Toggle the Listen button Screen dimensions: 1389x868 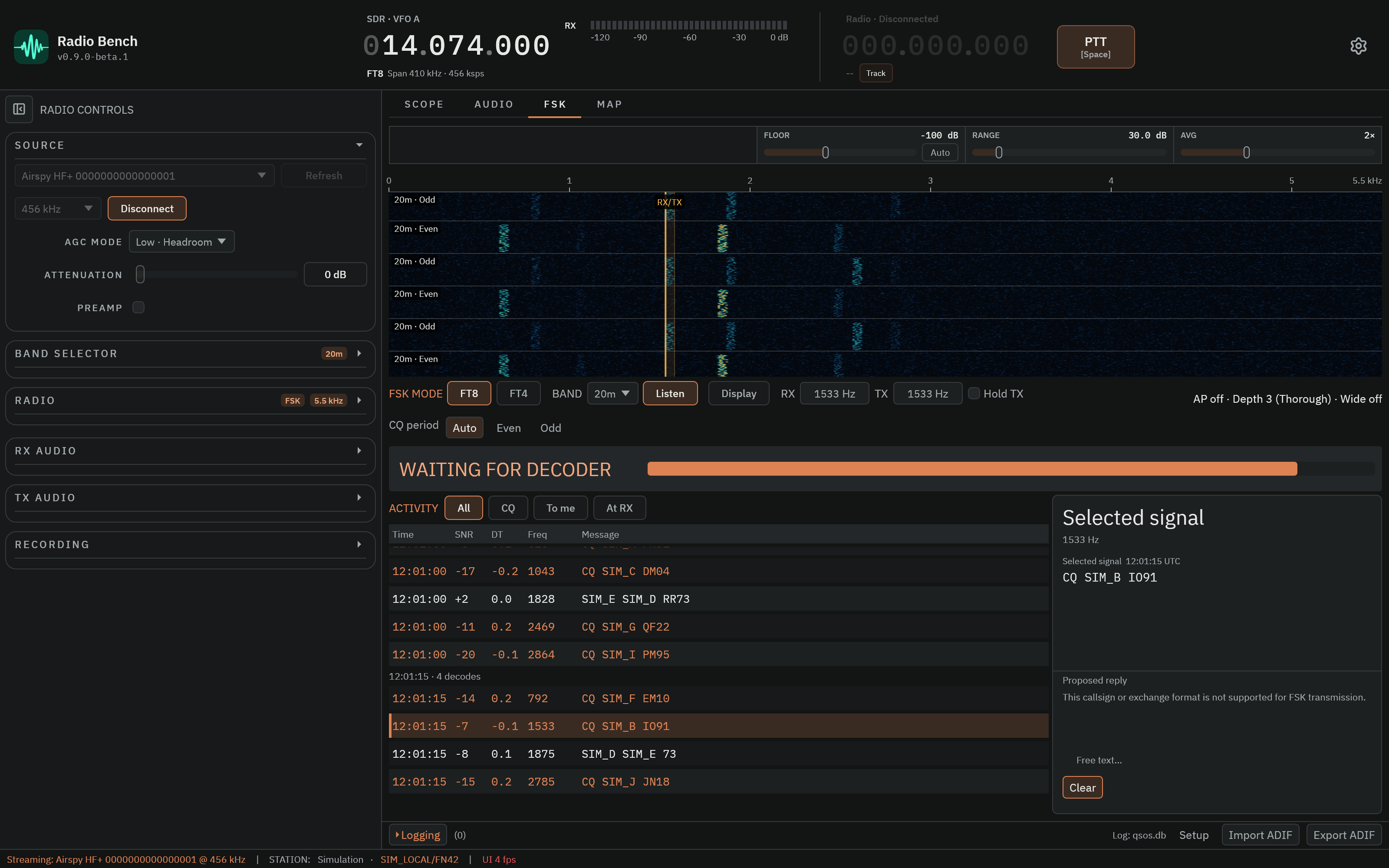(x=670, y=393)
